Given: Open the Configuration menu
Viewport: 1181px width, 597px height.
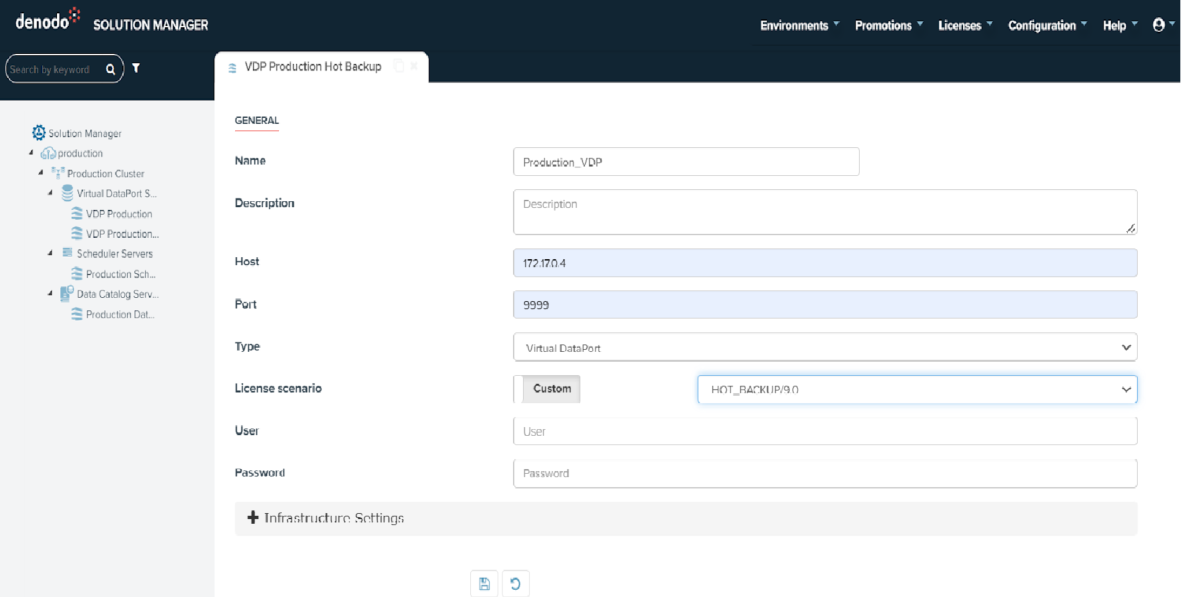Looking at the screenshot, I should (1048, 26).
